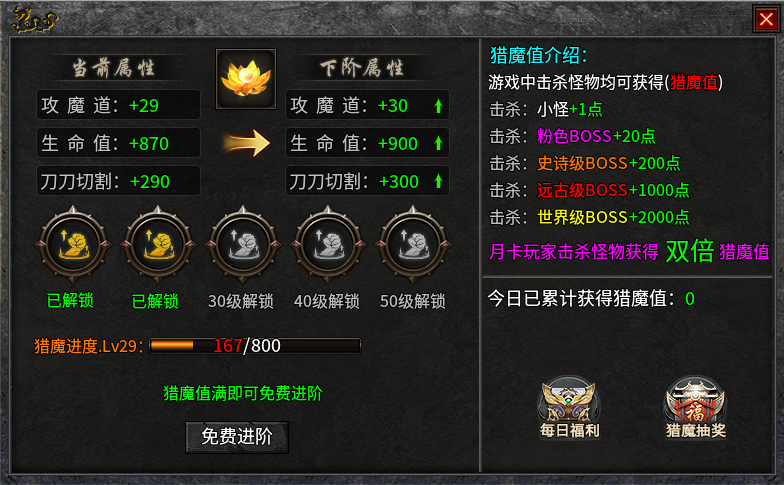Click the golden dragon logo in corner
Screen dimensions: 784x485
[x=34, y=20]
